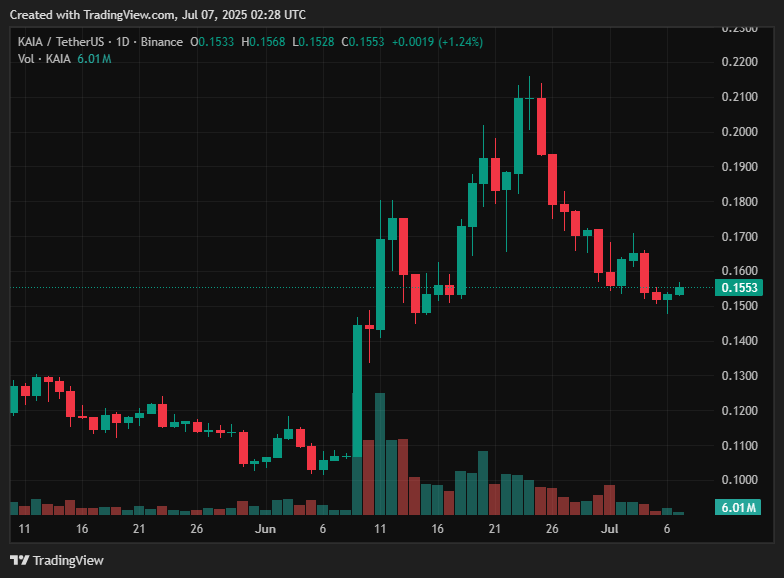Select the Jul month label on time axis

(x=609, y=528)
